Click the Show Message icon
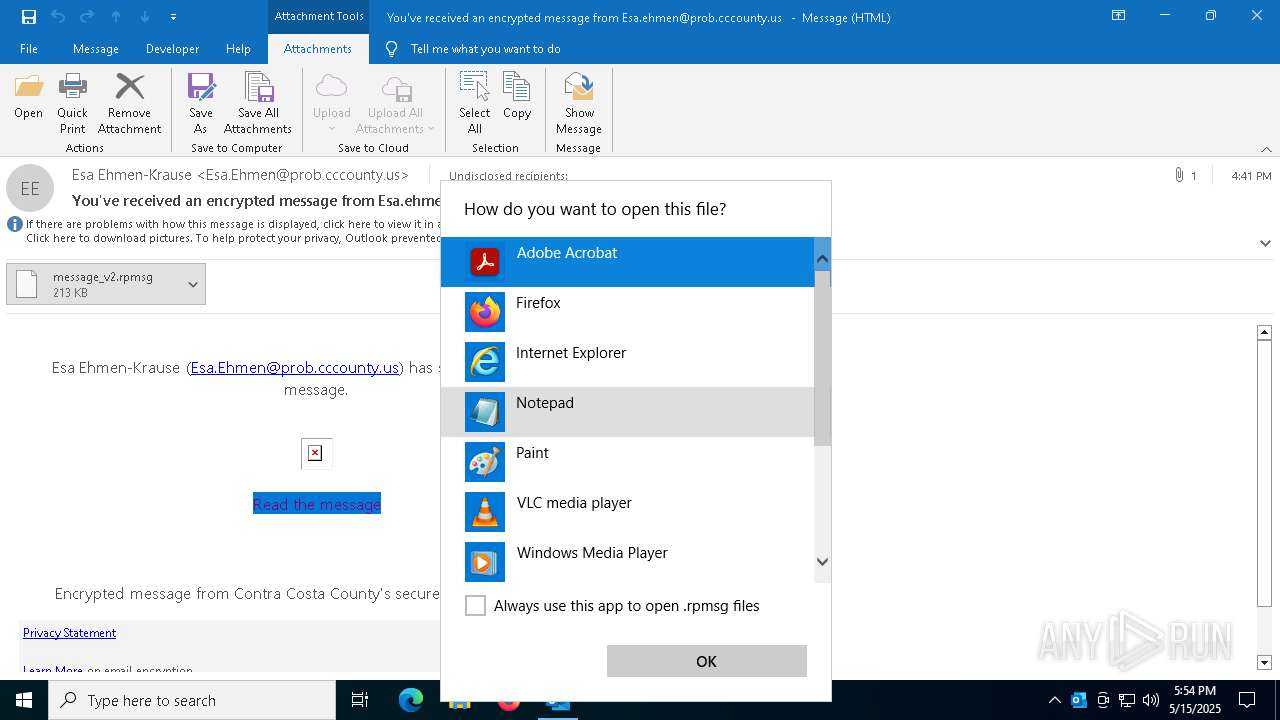 point(579,104)
